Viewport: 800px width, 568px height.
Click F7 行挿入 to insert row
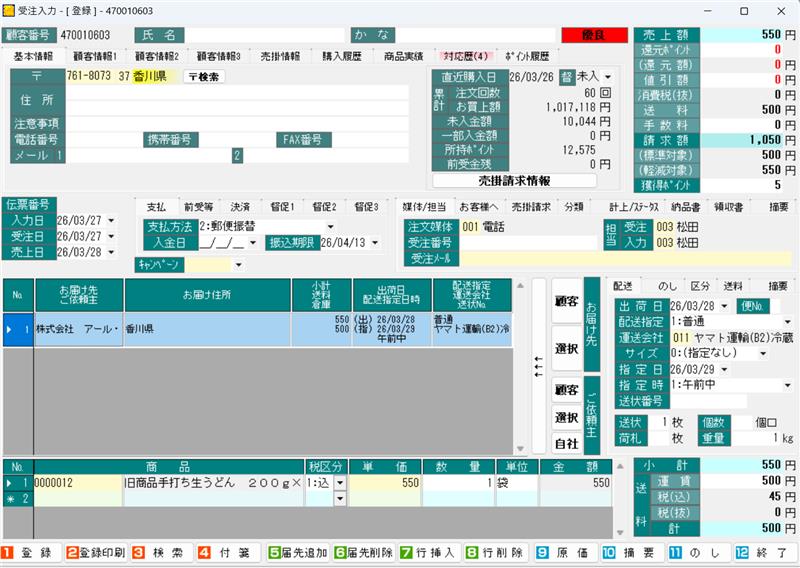point(429,553)
